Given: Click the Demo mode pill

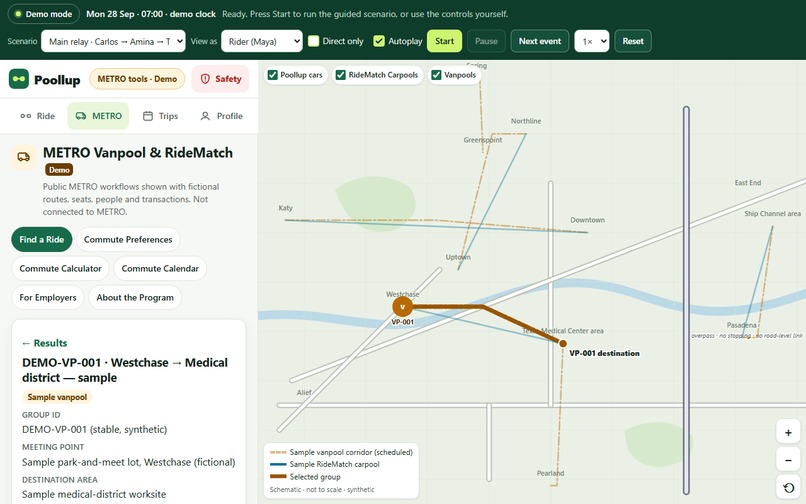Looking at the screenshot, I should (x=44, y=14).
